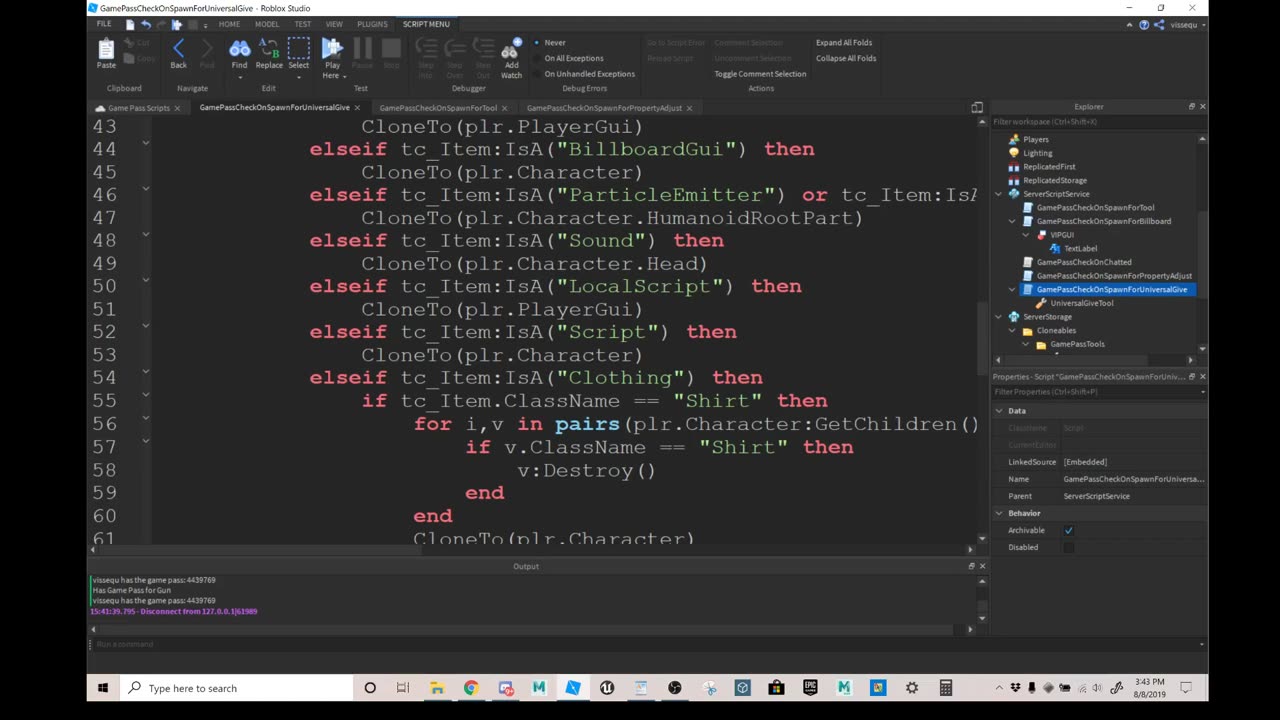Close GamePassCheckOnSpawnForUniversalGive tab

click(358, 107)
